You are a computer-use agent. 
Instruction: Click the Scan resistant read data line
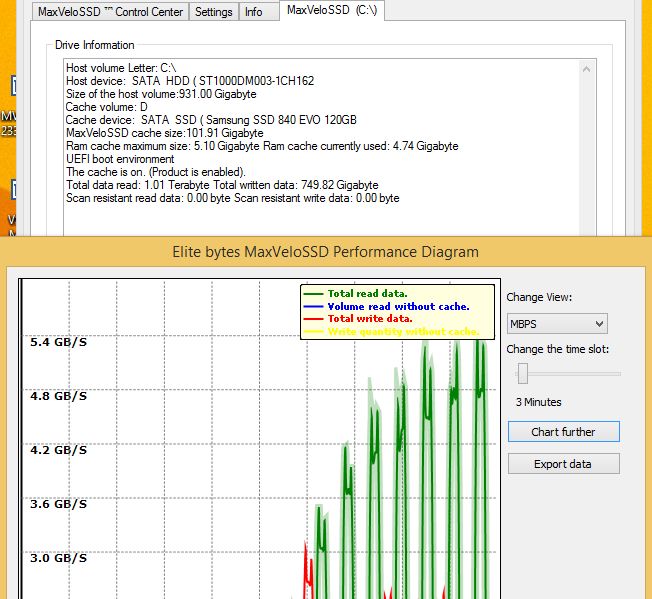[x=232, y=198]
